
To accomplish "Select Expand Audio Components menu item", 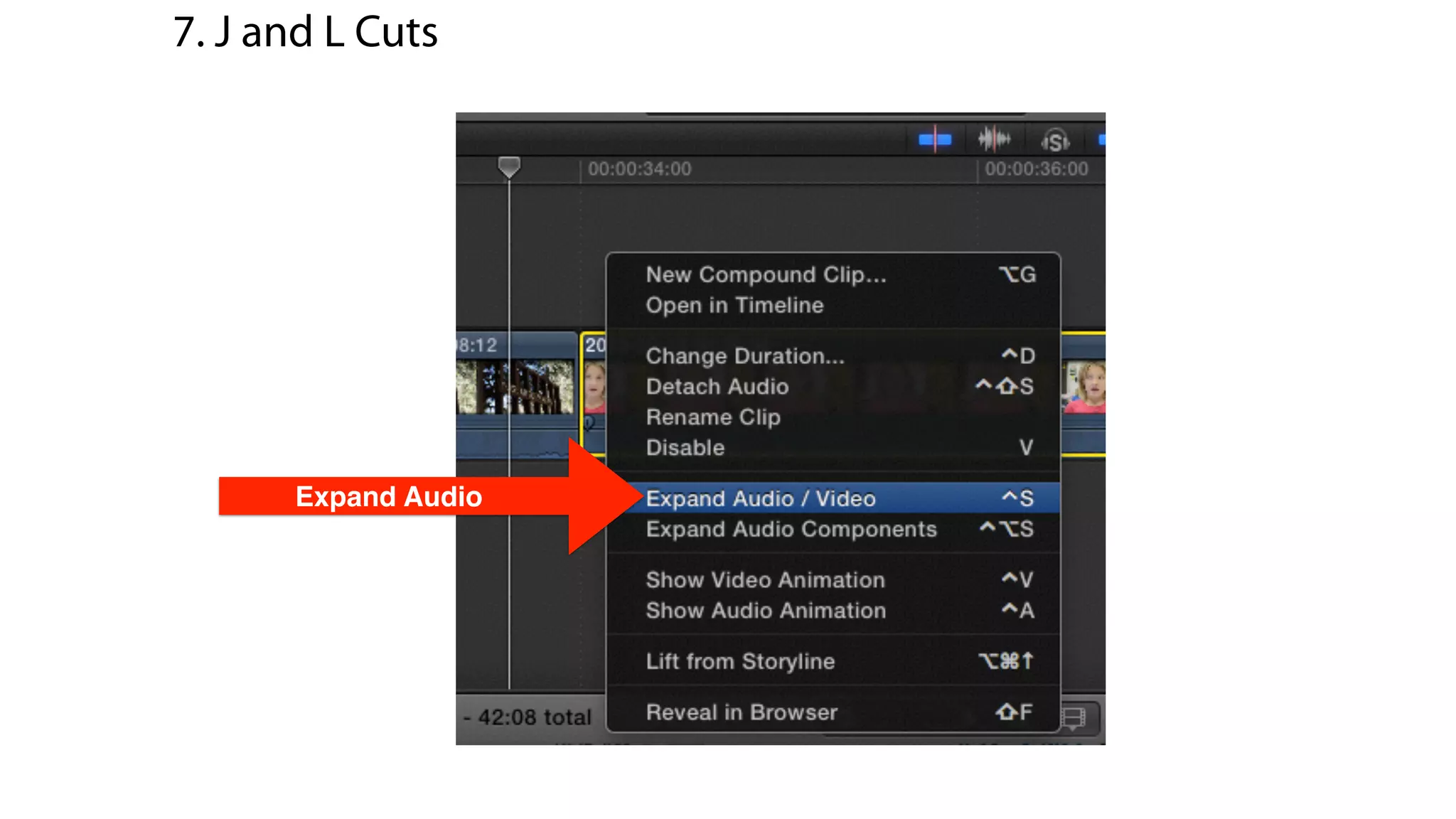I will click(833, 529).
